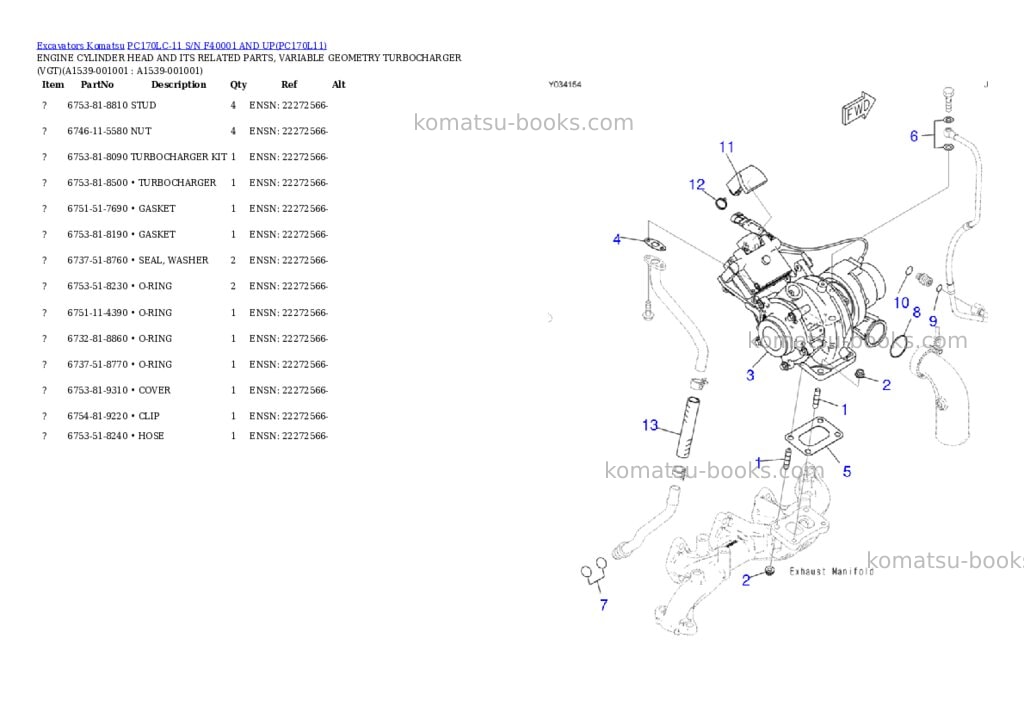Click the Item column header
This screenshot has width=1024, height=725.
coord(53,85)
